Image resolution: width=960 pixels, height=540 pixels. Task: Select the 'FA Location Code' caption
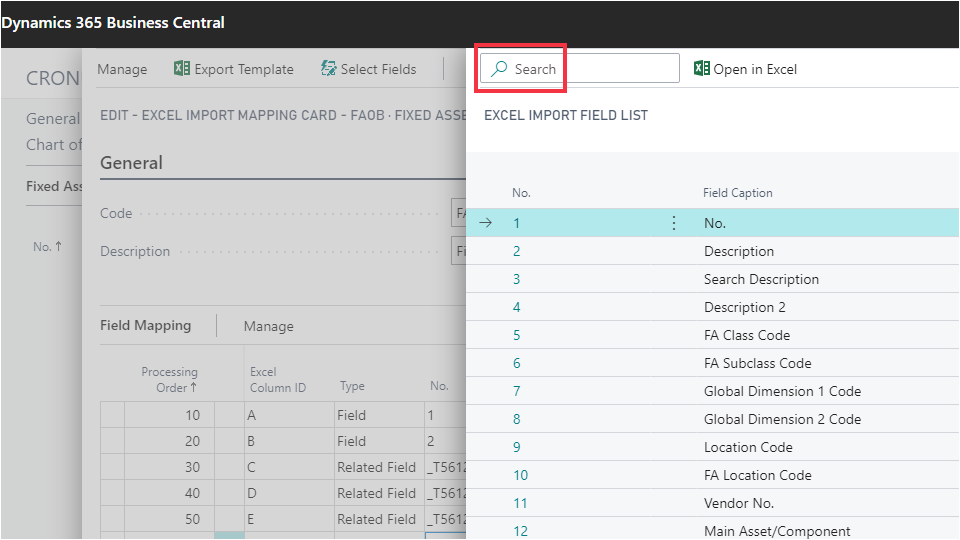point(757,476)
